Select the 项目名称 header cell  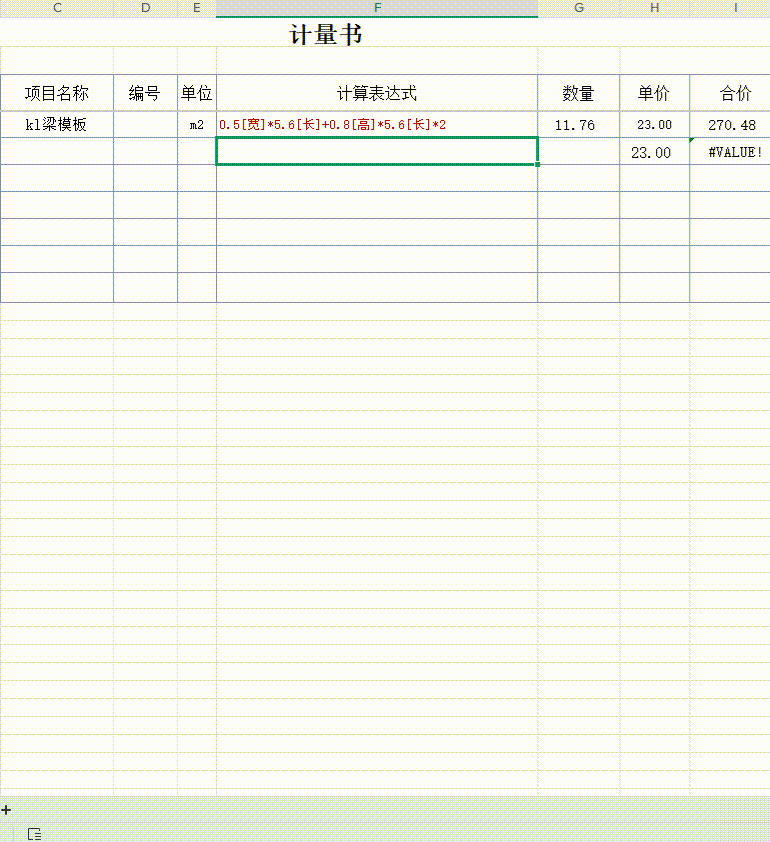57,94
